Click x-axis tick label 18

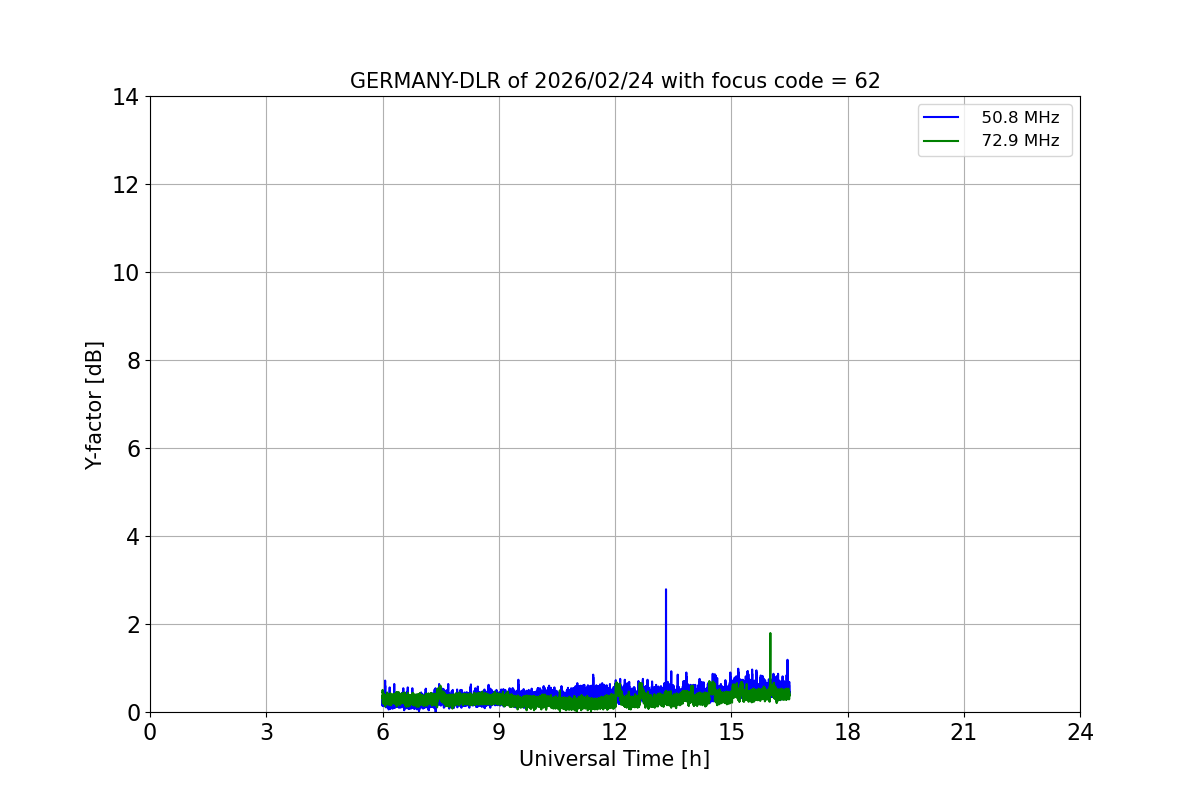[x=848, y=733]
